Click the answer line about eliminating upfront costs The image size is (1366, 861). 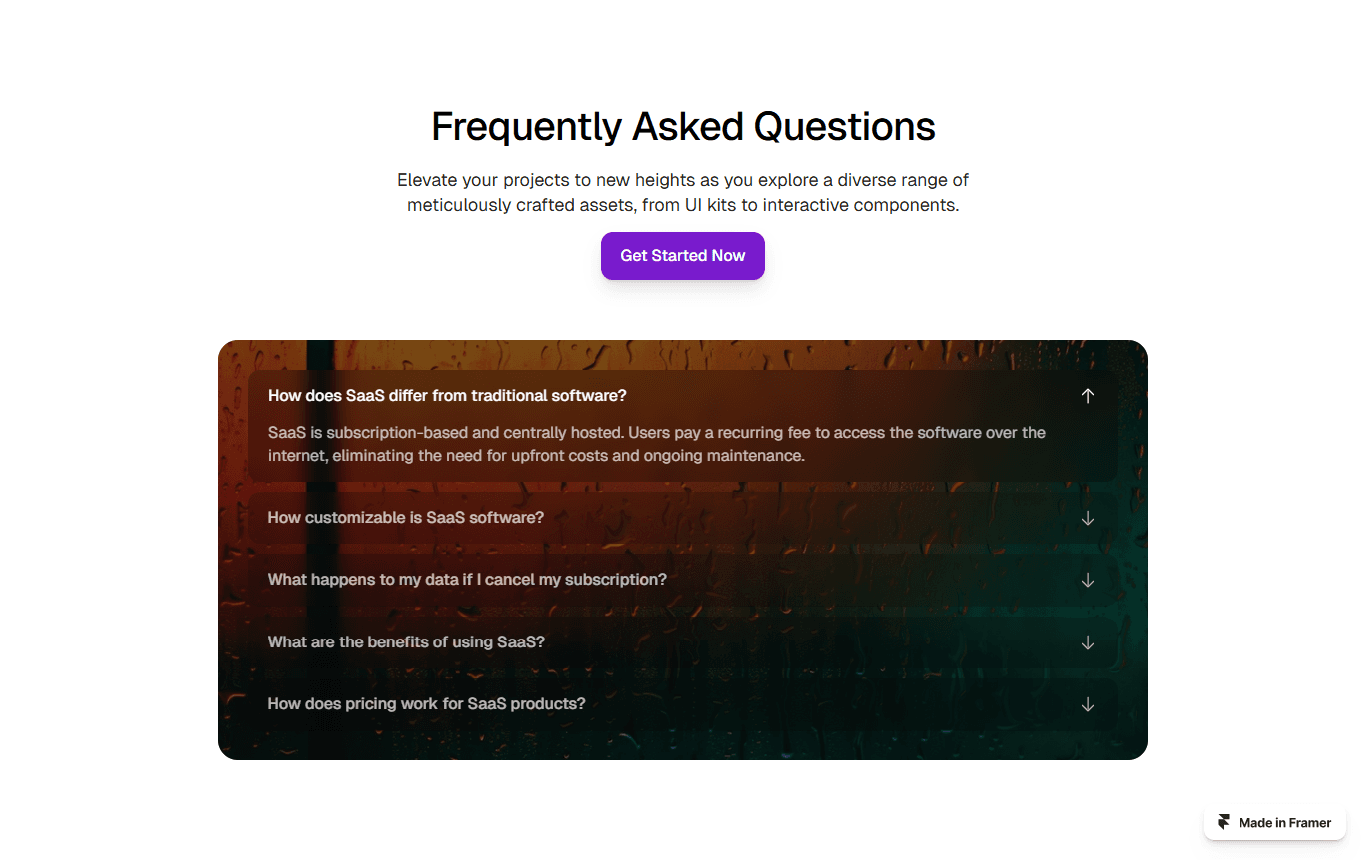click(x=536, y=456)
